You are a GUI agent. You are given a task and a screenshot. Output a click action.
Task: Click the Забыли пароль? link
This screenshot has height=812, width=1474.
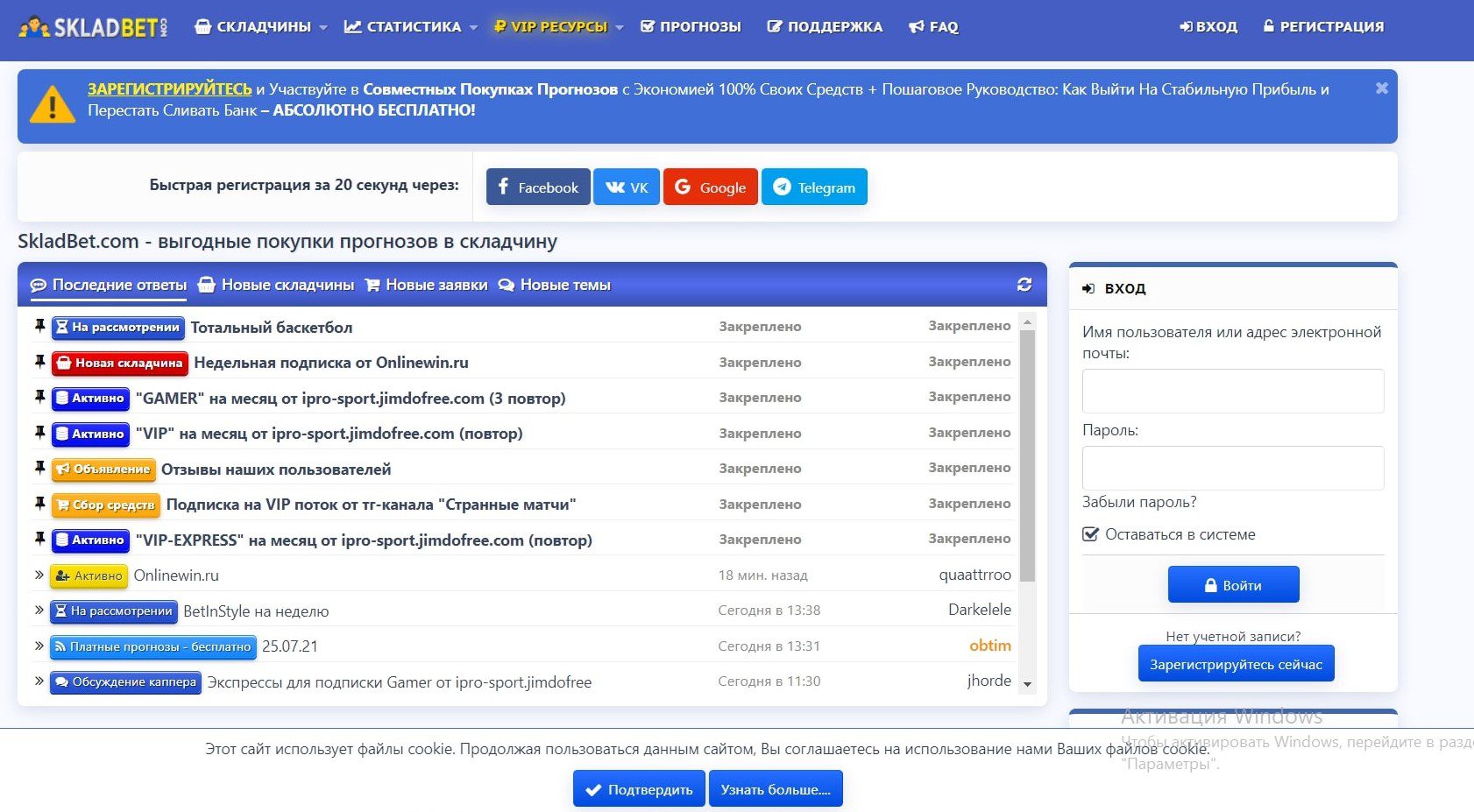(x=1139, y=503)
